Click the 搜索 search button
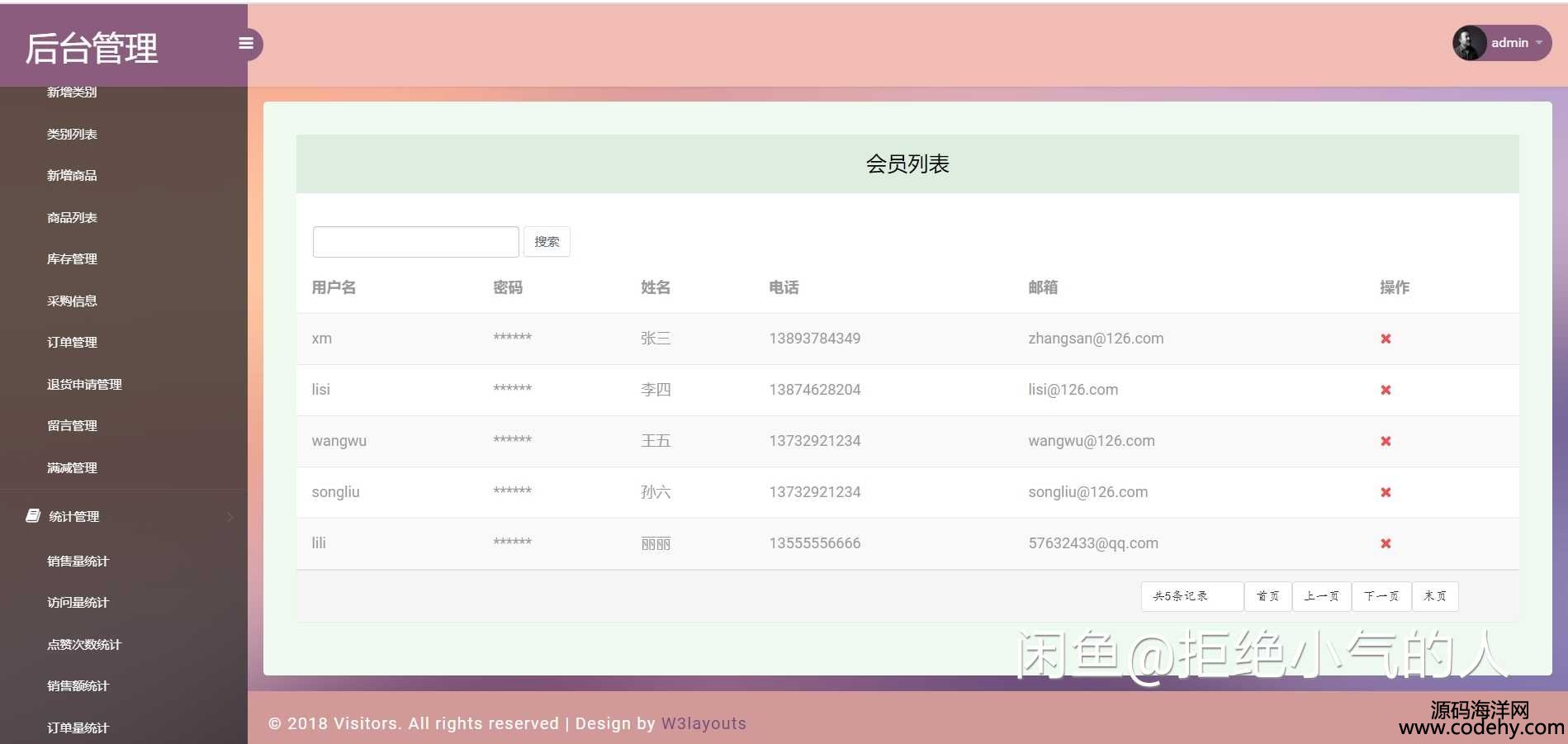Image resolution: width=1568 pixels, height=744 pixels. pos(547,241)
